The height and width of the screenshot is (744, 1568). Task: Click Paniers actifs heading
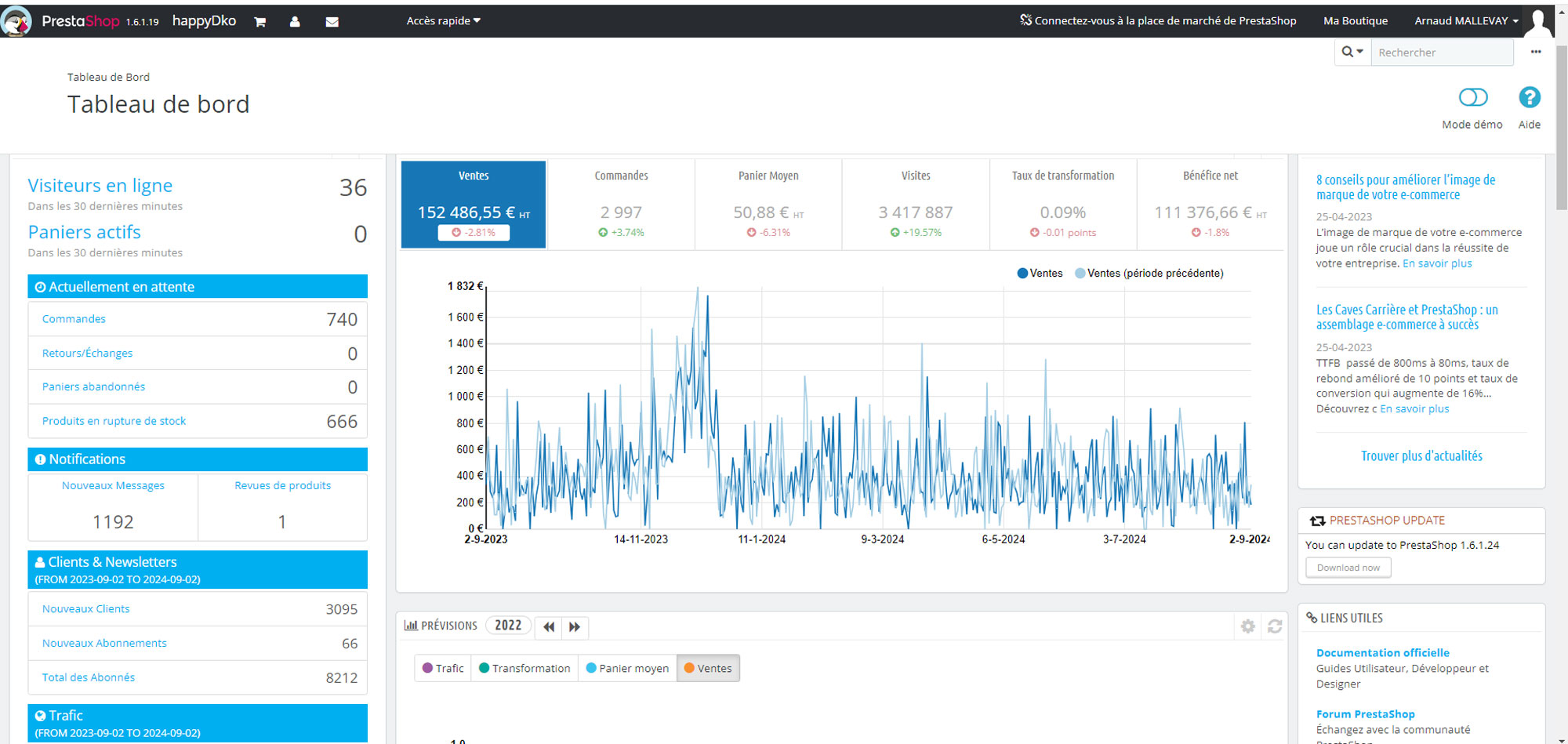pyautogui.click(x=85, y=232)
